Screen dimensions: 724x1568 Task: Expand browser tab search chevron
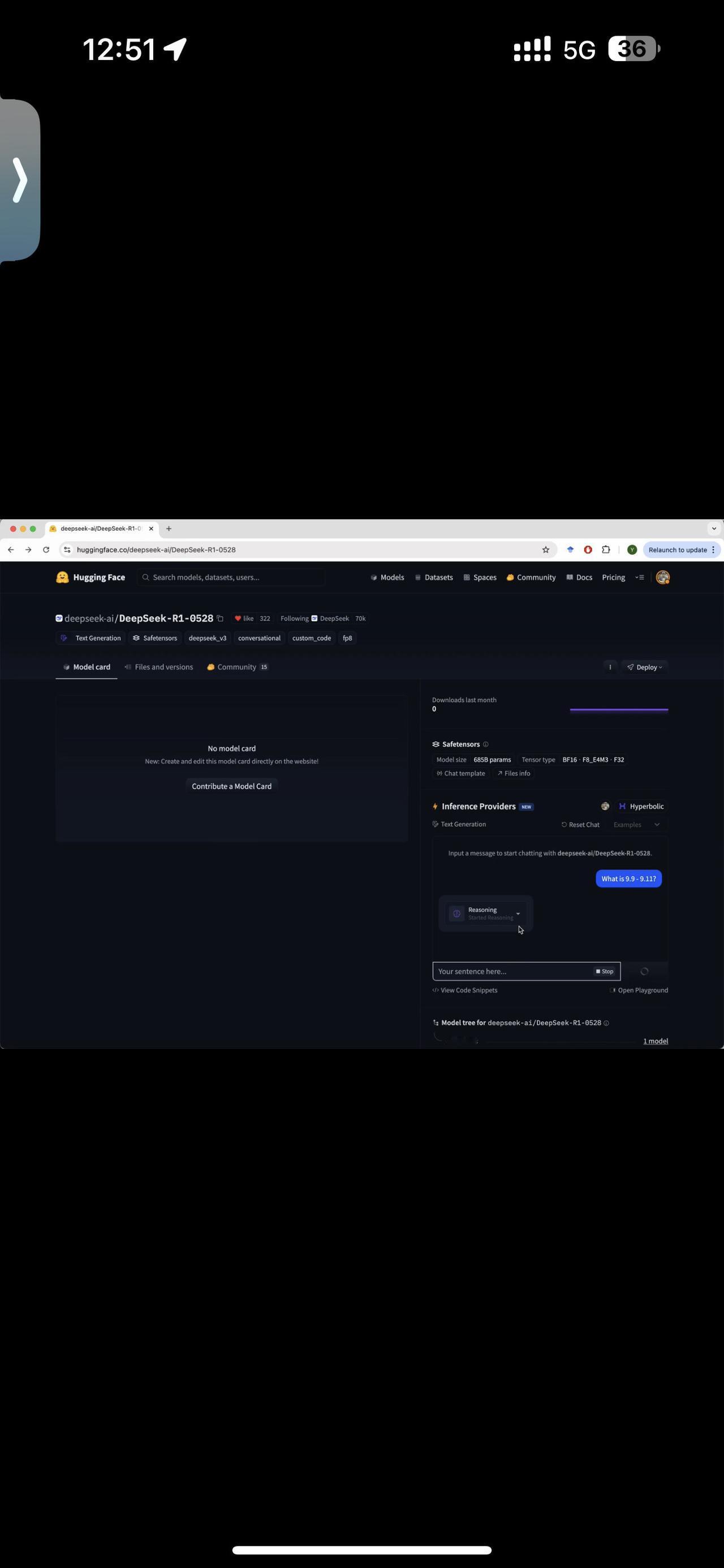click(x=714, y=529)
